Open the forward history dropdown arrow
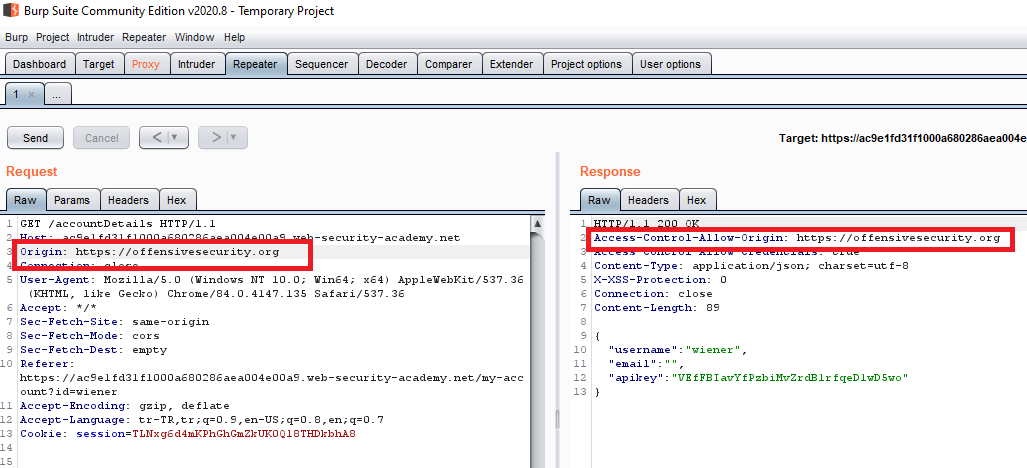Screen dimensions: 1027x468 click(x=236, y=137)
